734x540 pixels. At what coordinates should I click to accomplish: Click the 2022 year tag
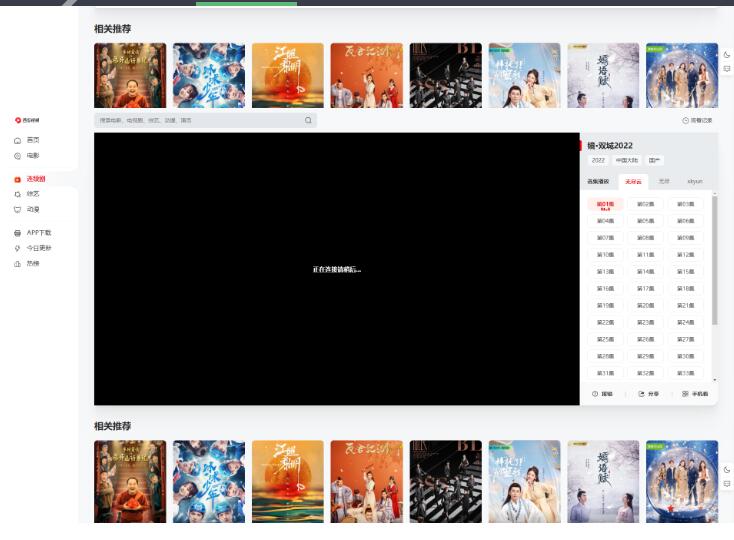(598, 160)
